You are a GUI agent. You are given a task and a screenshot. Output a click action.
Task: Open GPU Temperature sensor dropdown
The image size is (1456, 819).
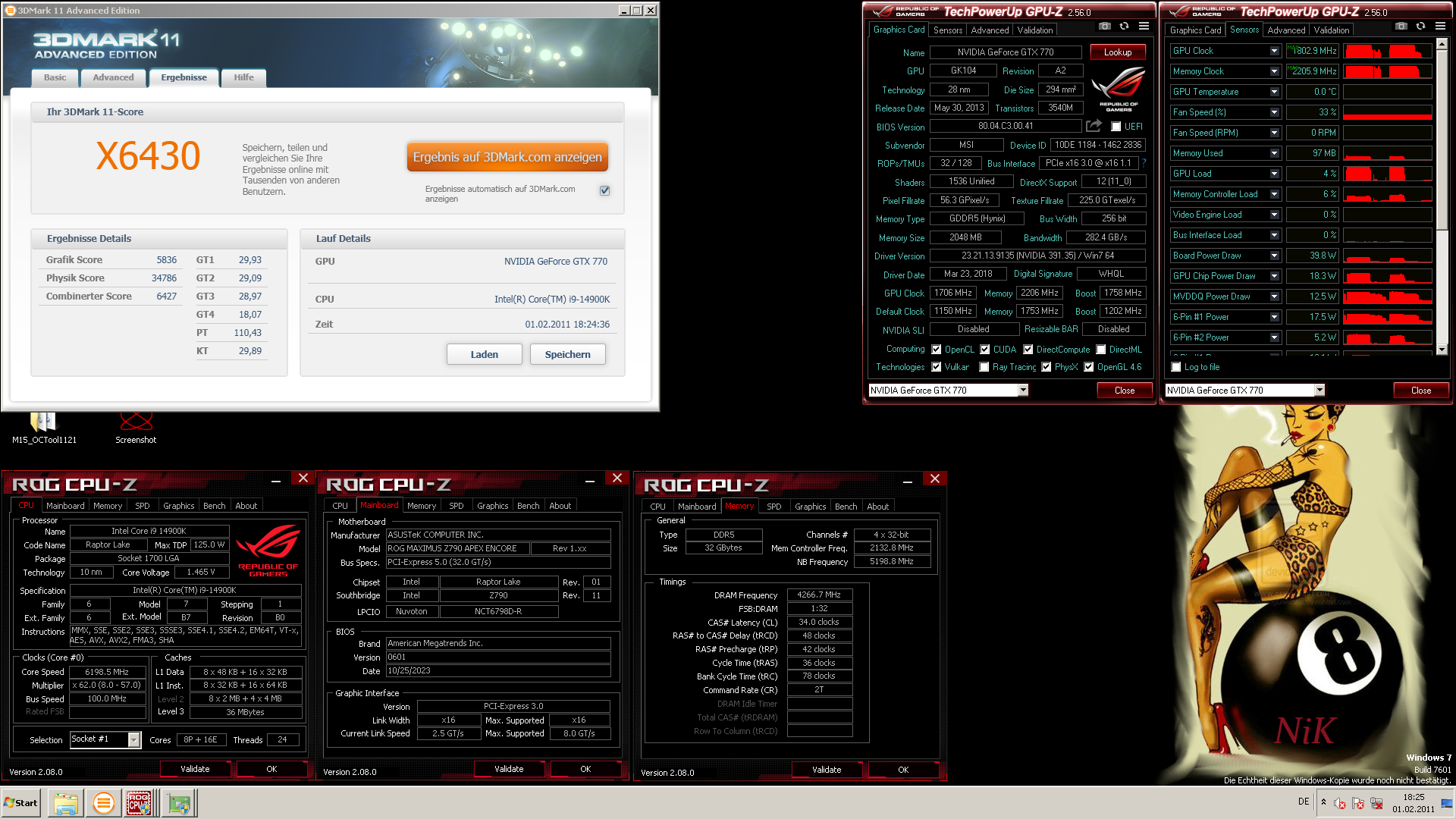click(1274, 92)
